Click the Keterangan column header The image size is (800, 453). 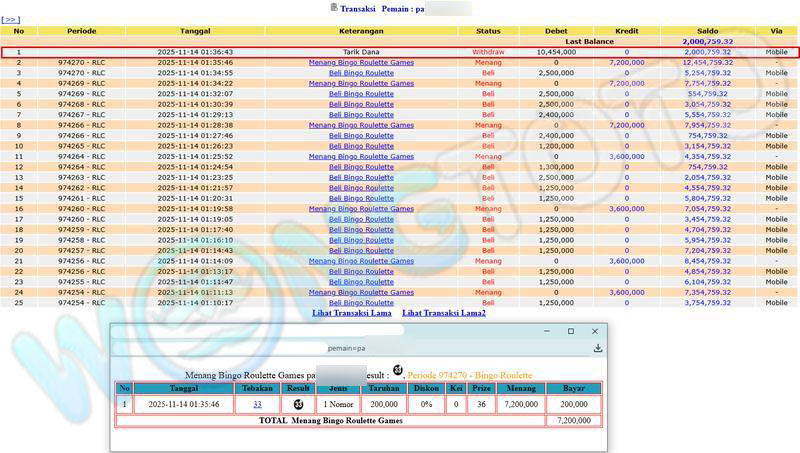click(361, 31)
